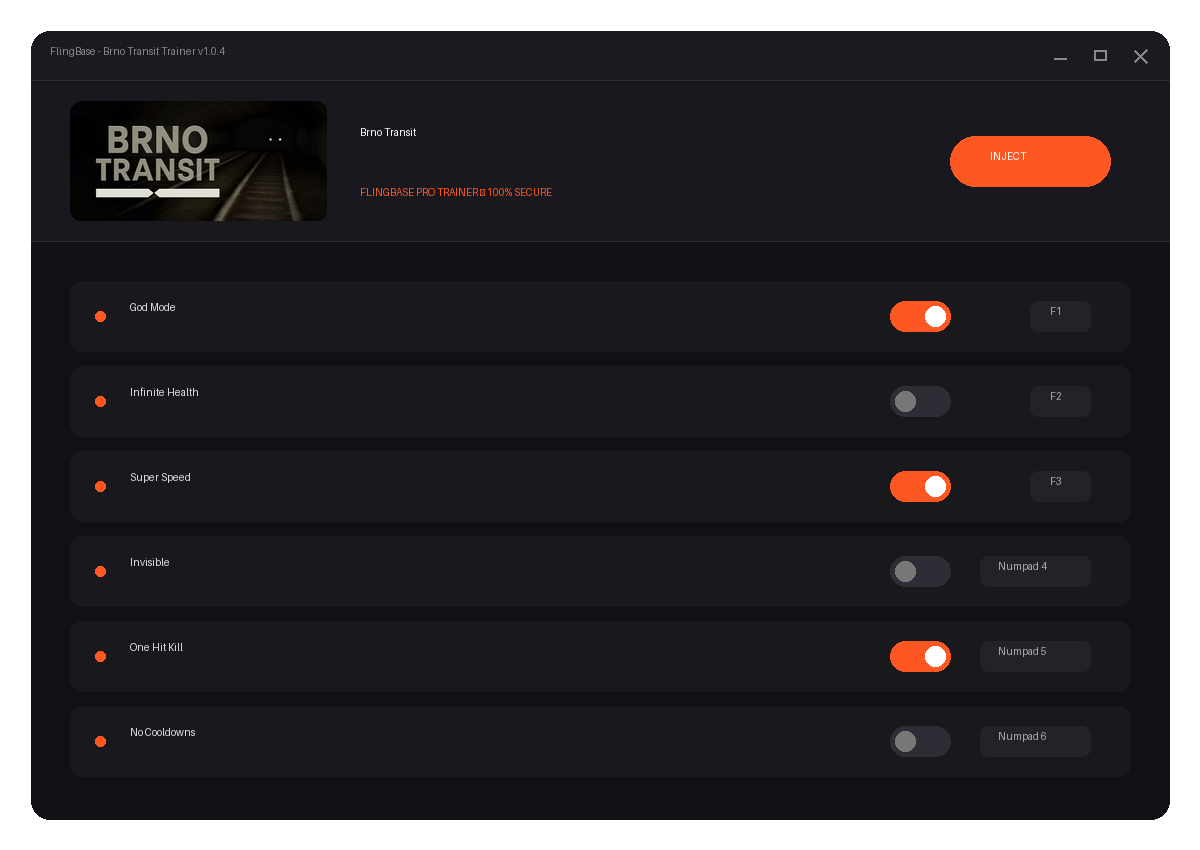This screenshot has height=850, width=1200.
Task: Click the orange dot beside No Cooldowns
Action: point(100,741)
